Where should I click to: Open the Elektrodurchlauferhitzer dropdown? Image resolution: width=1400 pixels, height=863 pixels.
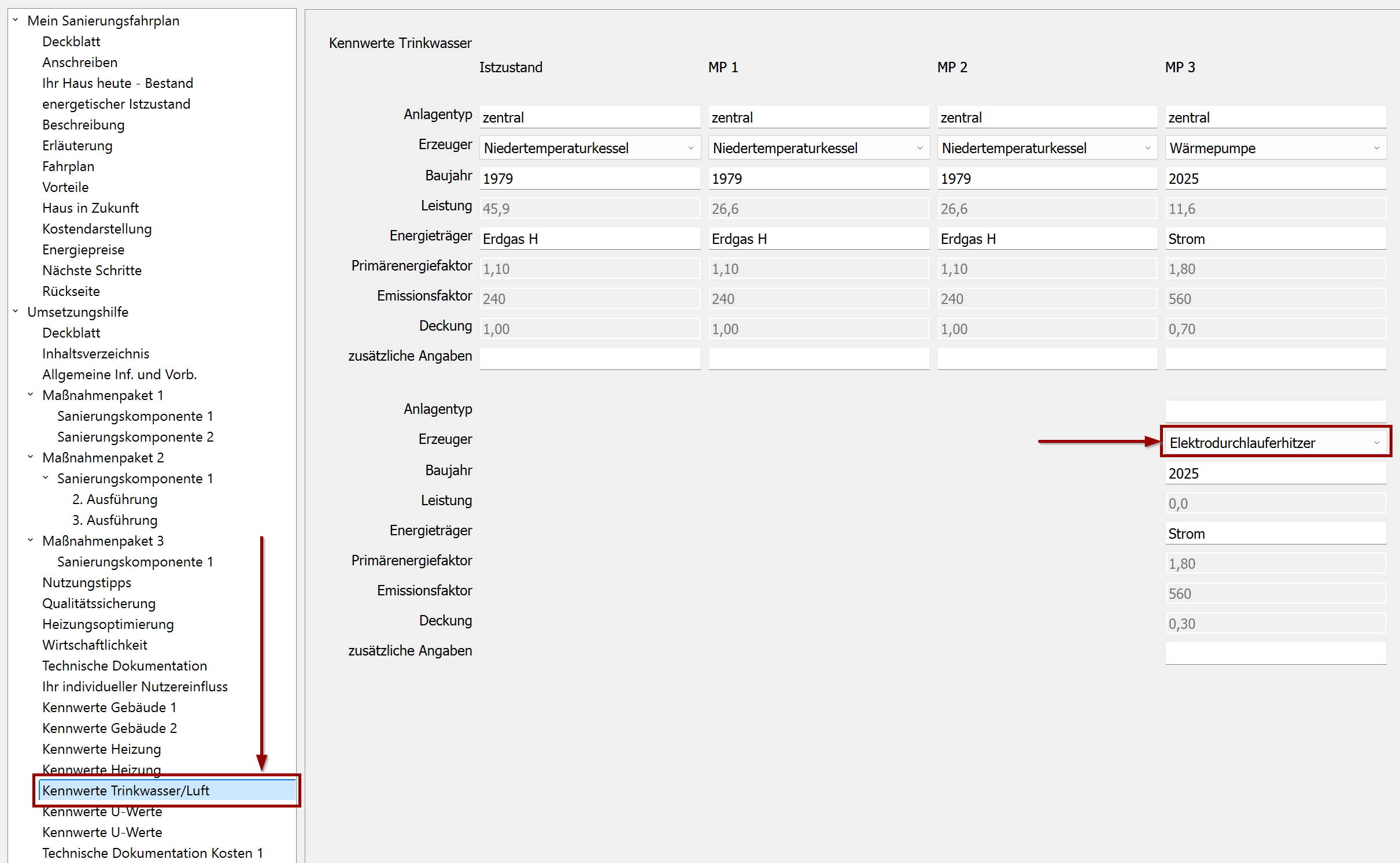[1376, 443]
